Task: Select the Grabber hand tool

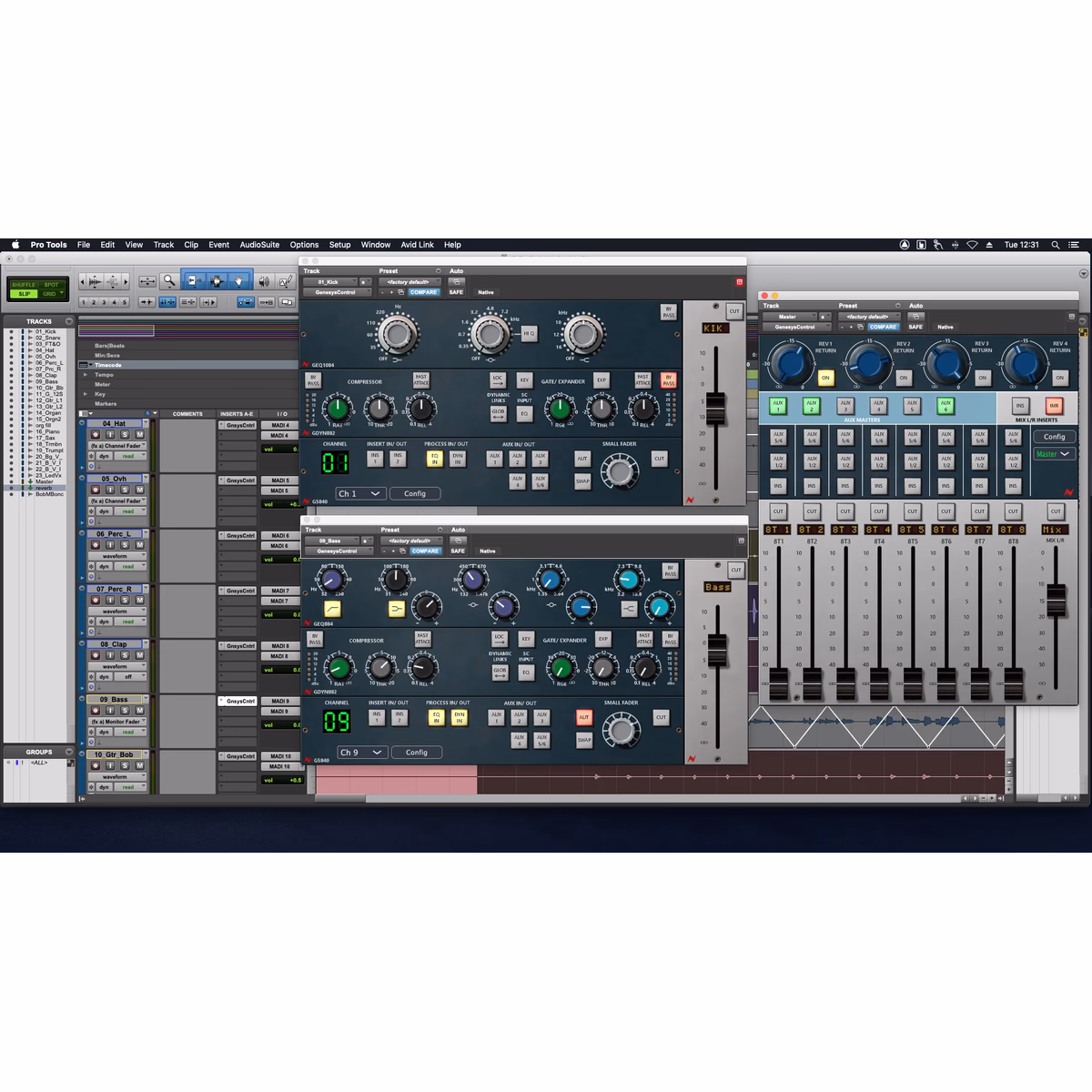Action: 238,281
